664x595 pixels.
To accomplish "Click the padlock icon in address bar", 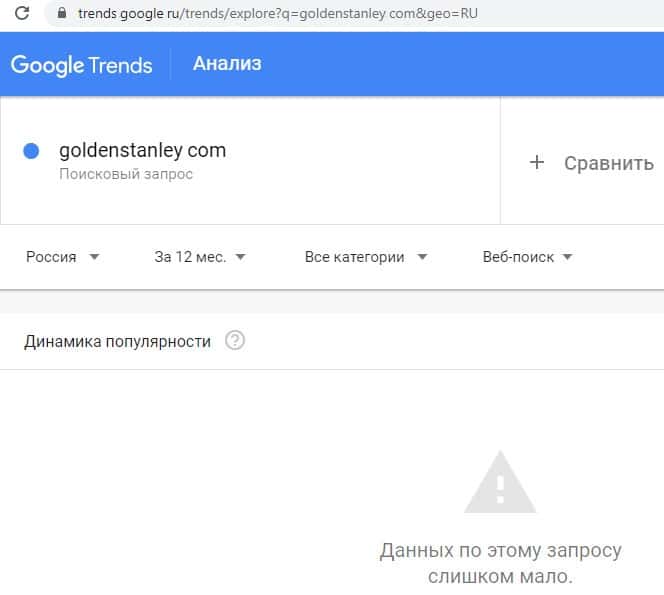I will click(x=61, y=15).
